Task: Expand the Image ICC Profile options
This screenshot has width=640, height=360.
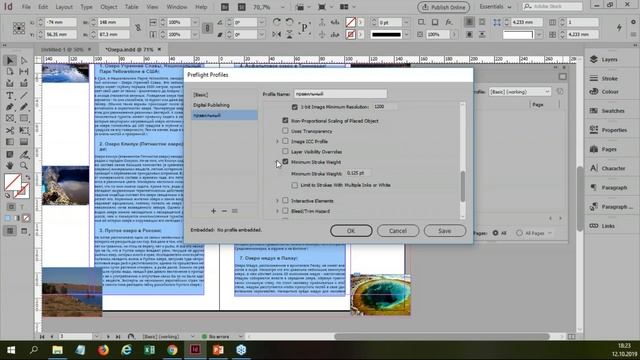Action: point(277,141)
